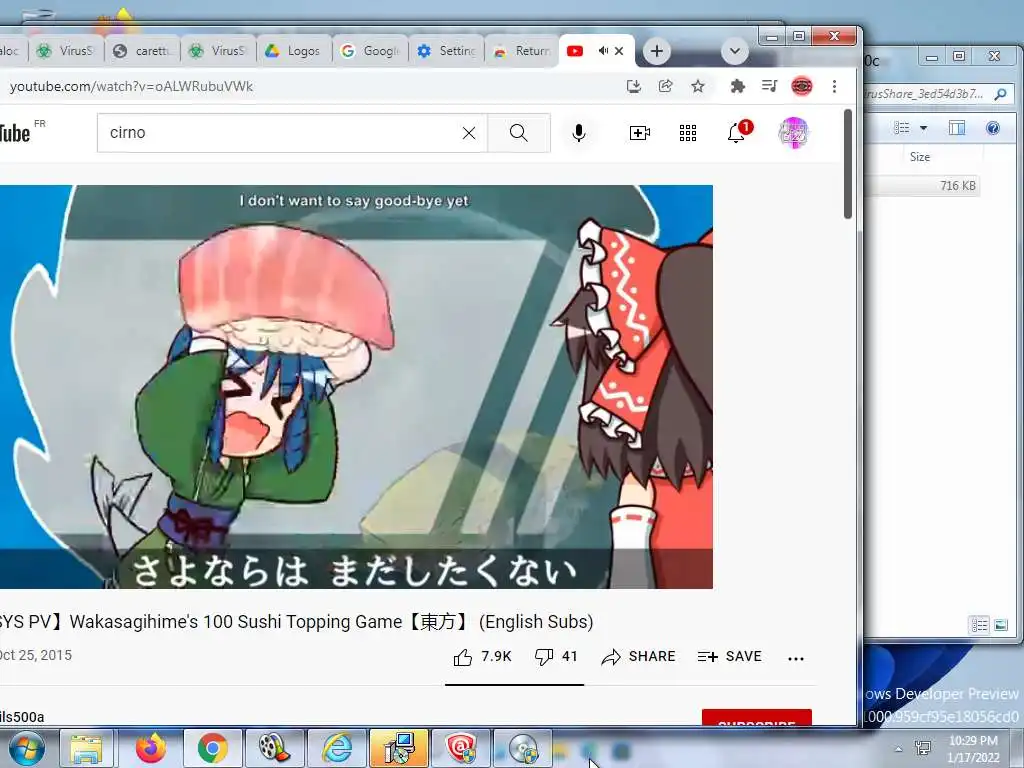This screenshot has width=1024, height=768.
Task: Click the search icon in Explorer window
Action: click(1000, 95)
